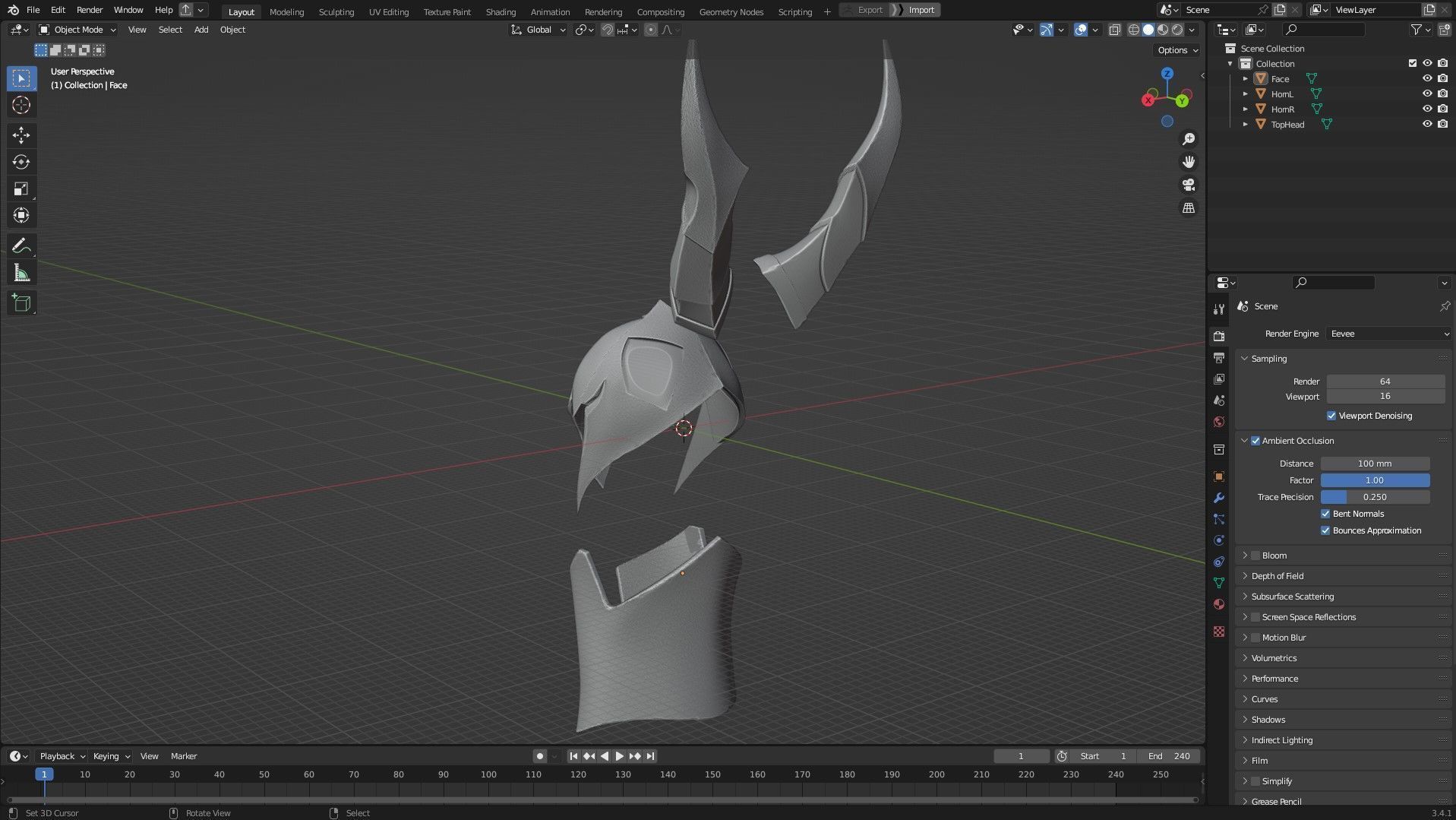Switch to rendered viewport shading
Screen dimensions: 1456x820
pos(1177,30)
